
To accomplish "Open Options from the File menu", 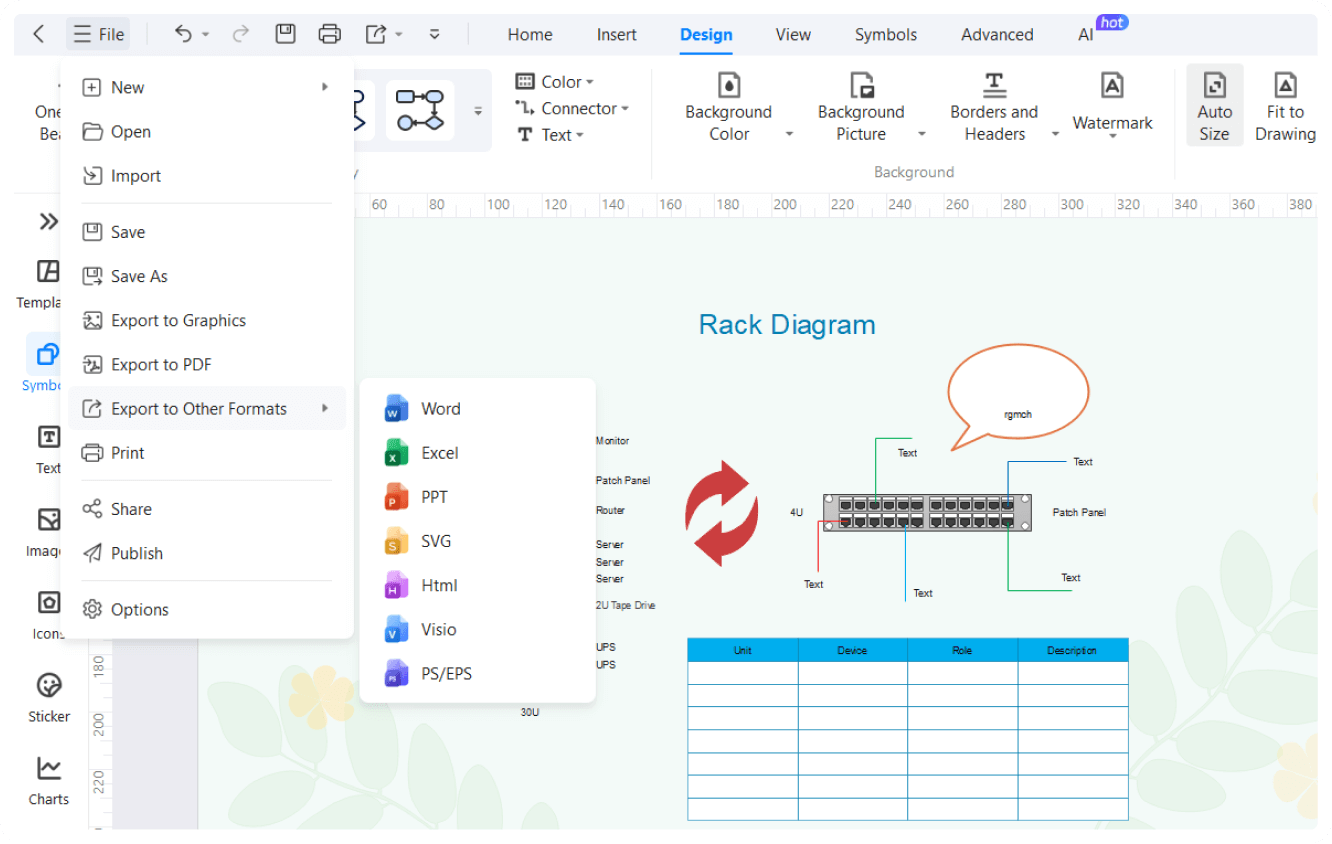I will pos(207,609).
